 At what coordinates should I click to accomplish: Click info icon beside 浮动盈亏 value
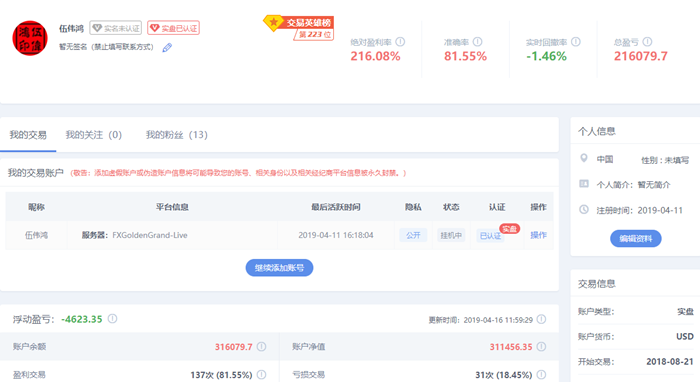coord(112,319)
